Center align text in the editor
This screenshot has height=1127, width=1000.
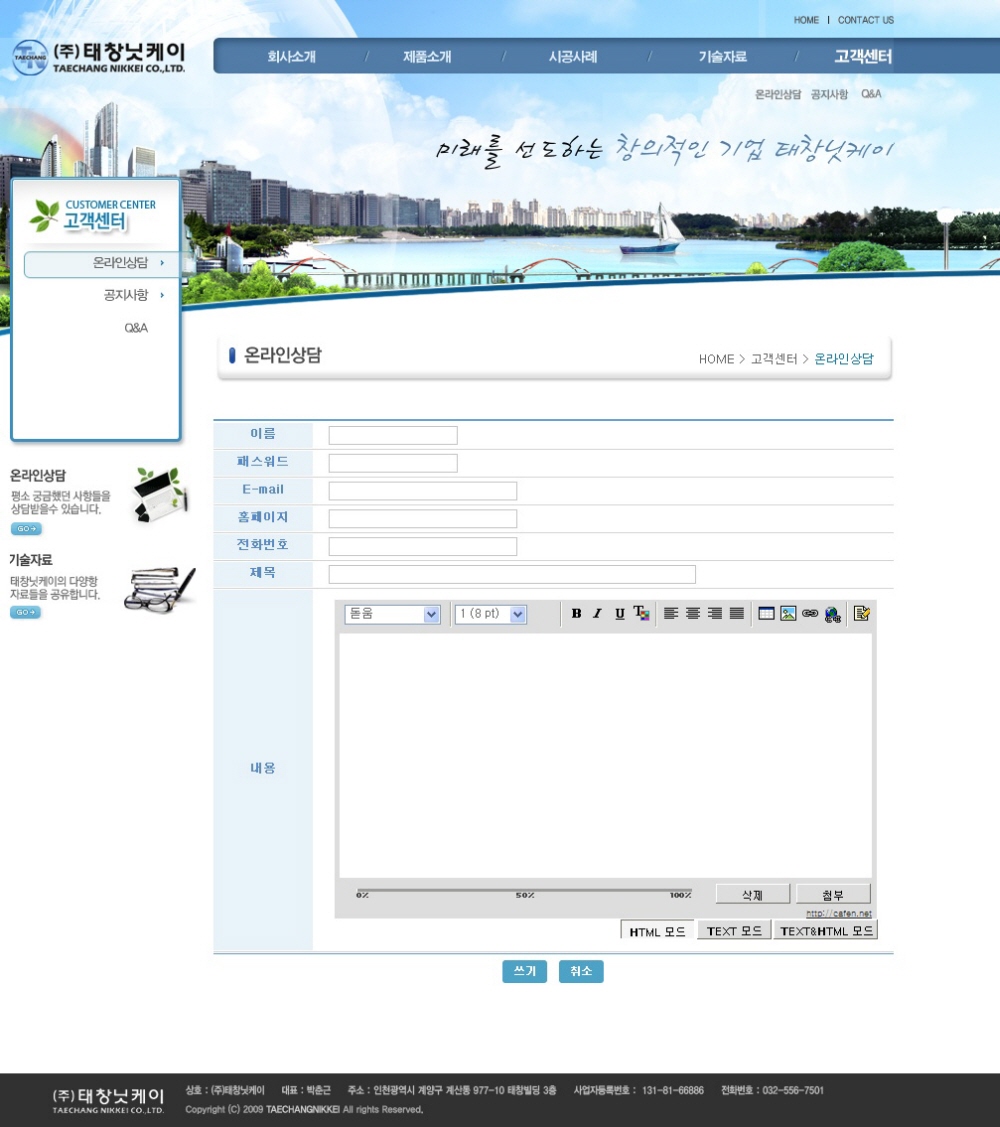pyautogui.click(x=692, y=614)
